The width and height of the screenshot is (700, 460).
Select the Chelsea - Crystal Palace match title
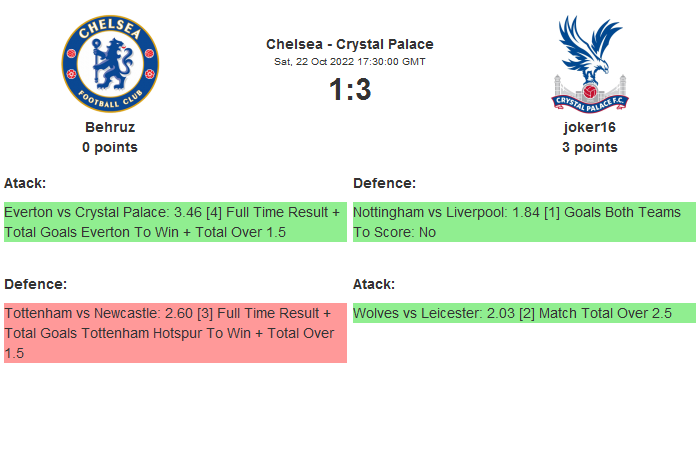tap(350, 44)
